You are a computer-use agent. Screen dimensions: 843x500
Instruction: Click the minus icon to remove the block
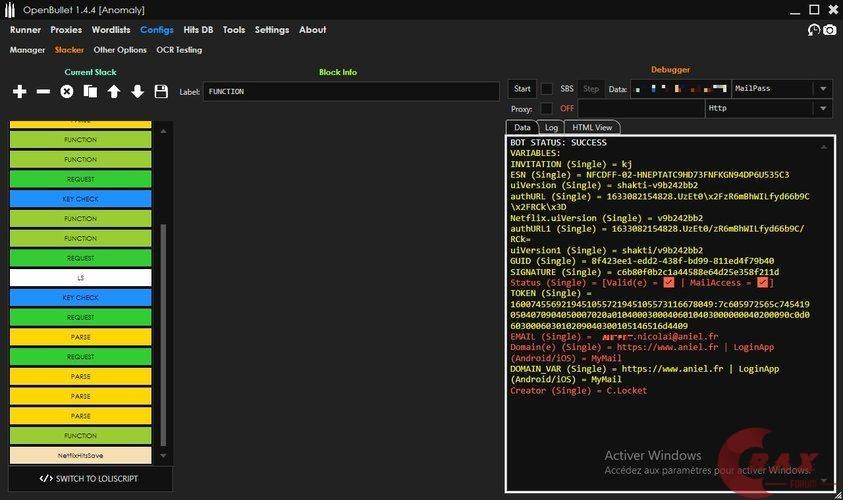point(43,92)
